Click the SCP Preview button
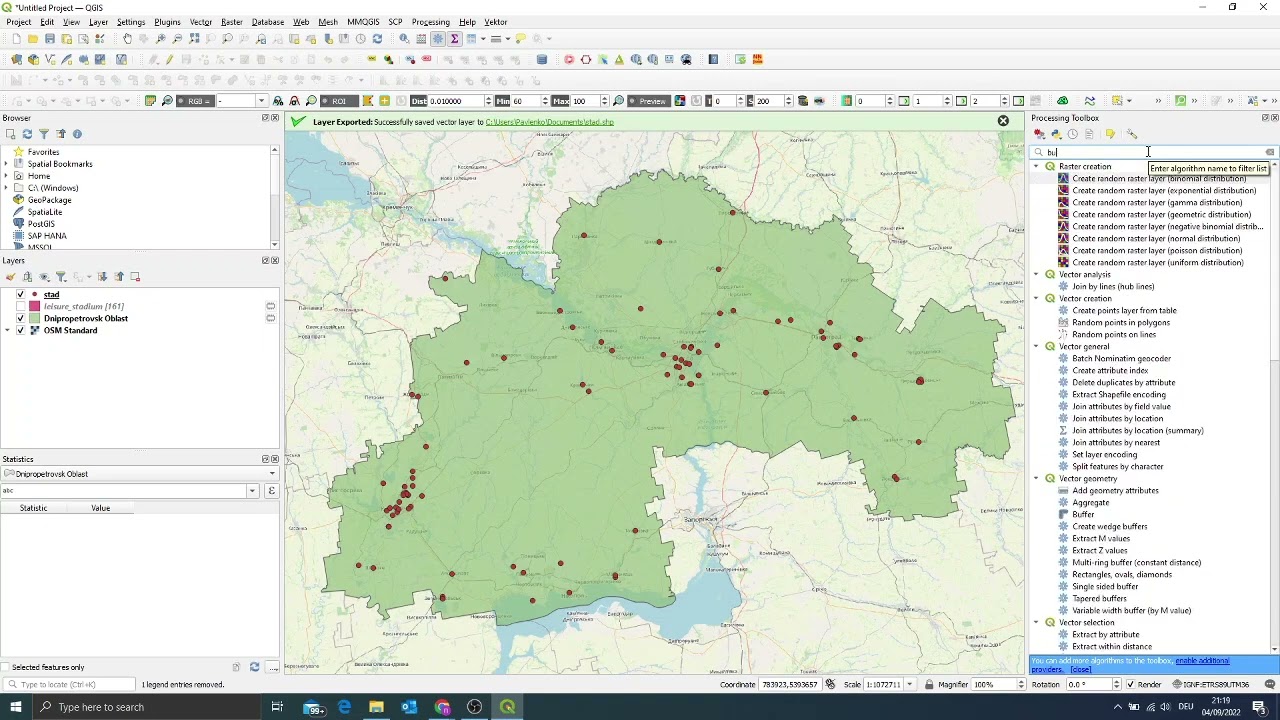 click(x=648, y=101)
